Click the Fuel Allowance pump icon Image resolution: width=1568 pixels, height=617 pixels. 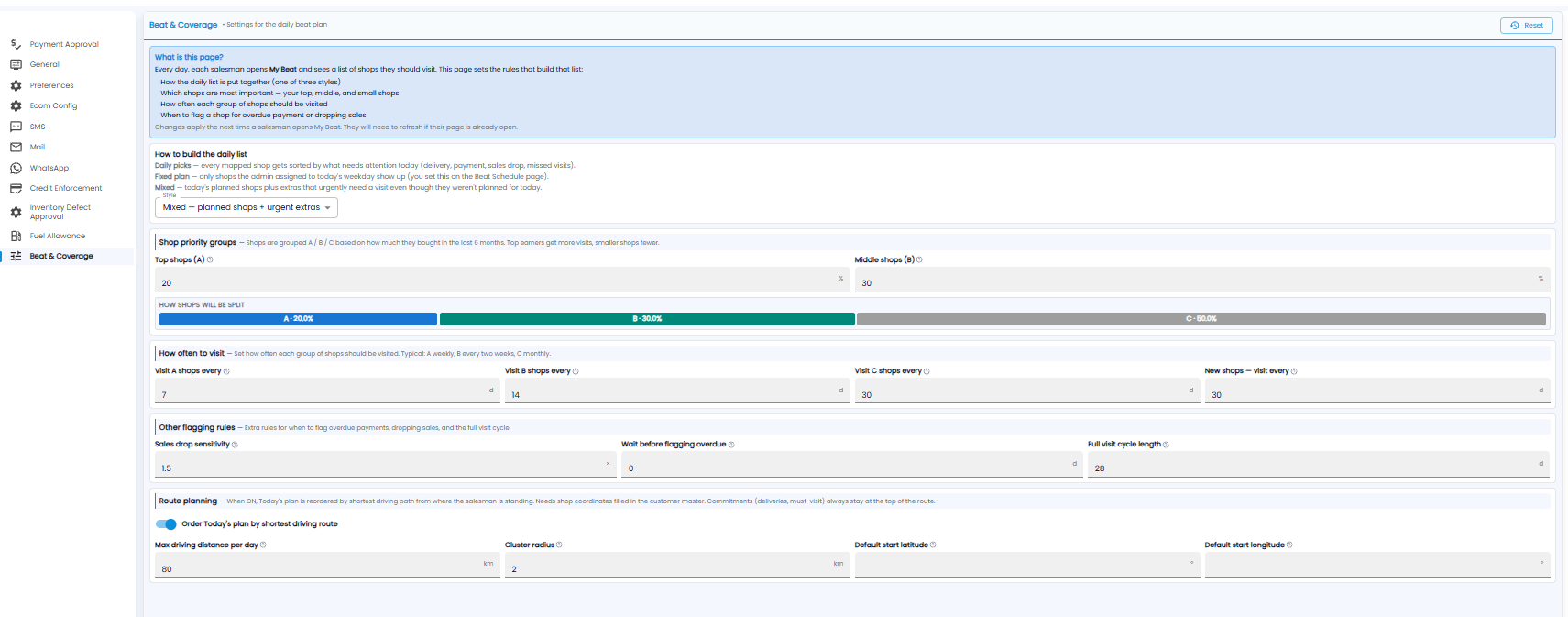click(x=16, y=236)
